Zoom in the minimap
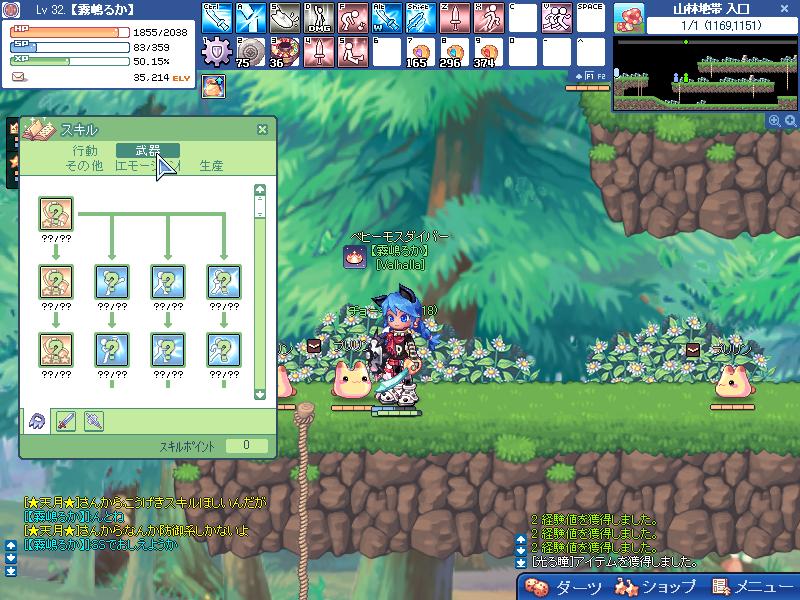Image resolution: width=800 pixels, height=600 pixels. [x=774, y=120]
